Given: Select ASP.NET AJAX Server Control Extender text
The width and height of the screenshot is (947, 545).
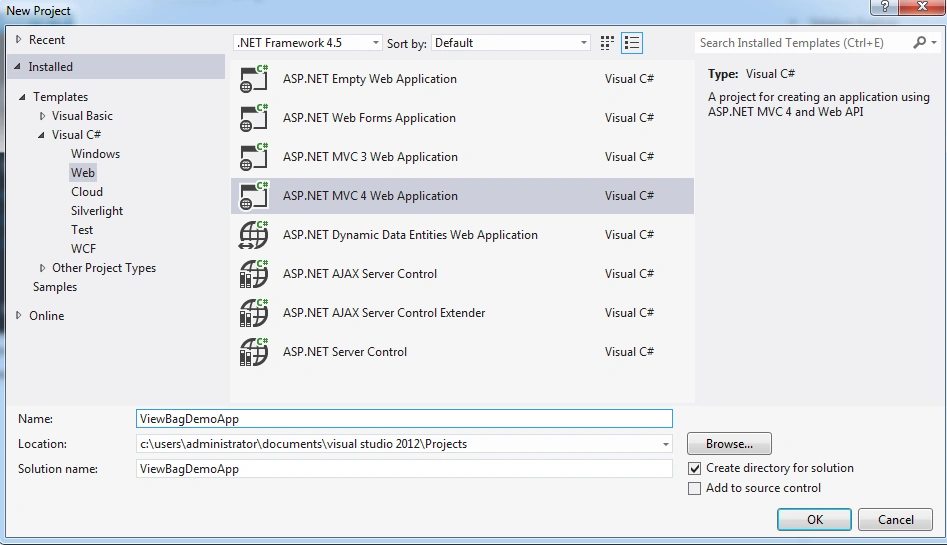Looking at the screenshot, I should point(384,313).
